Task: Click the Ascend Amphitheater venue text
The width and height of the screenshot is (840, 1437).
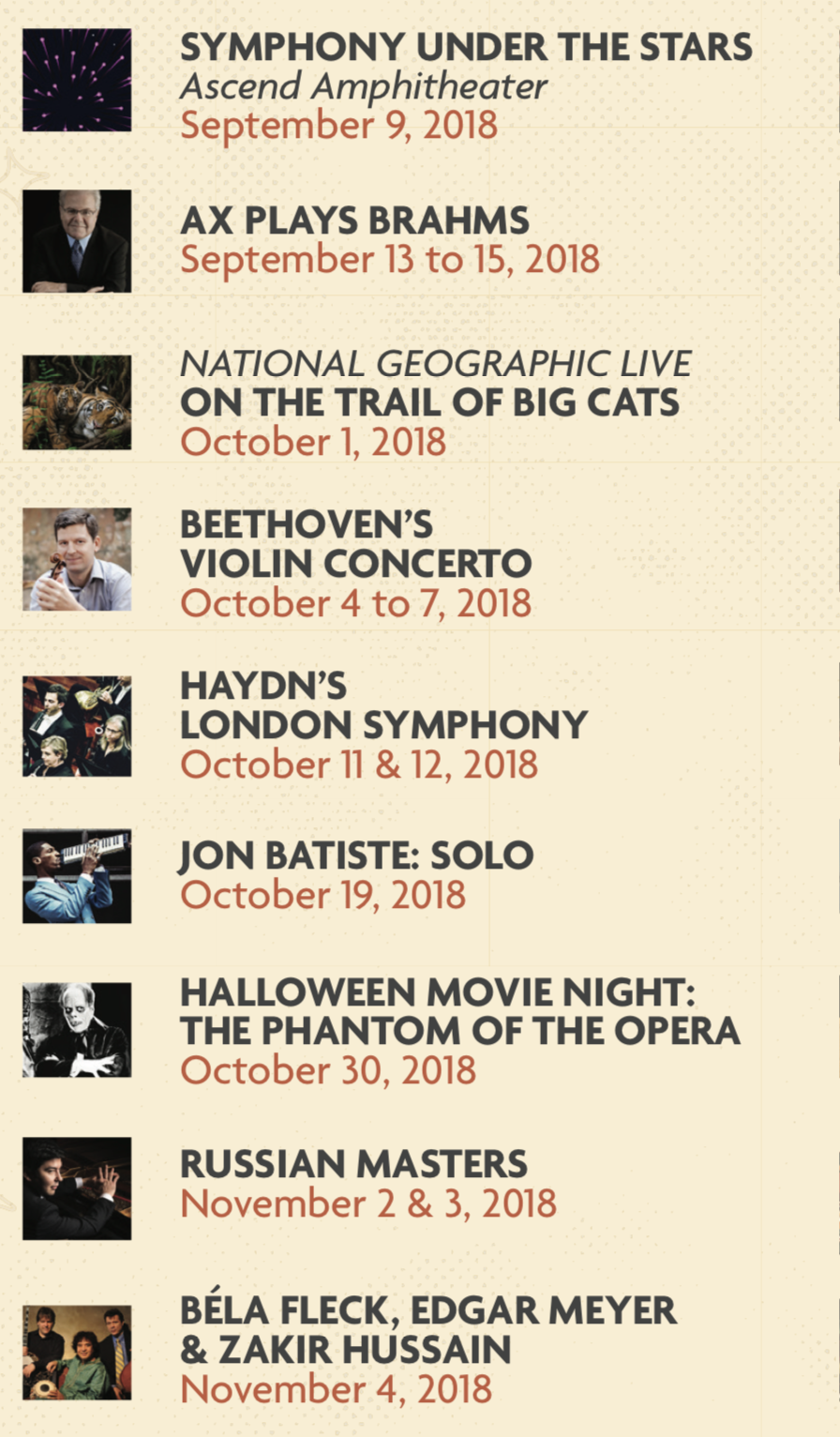Action: pos(363,86)
